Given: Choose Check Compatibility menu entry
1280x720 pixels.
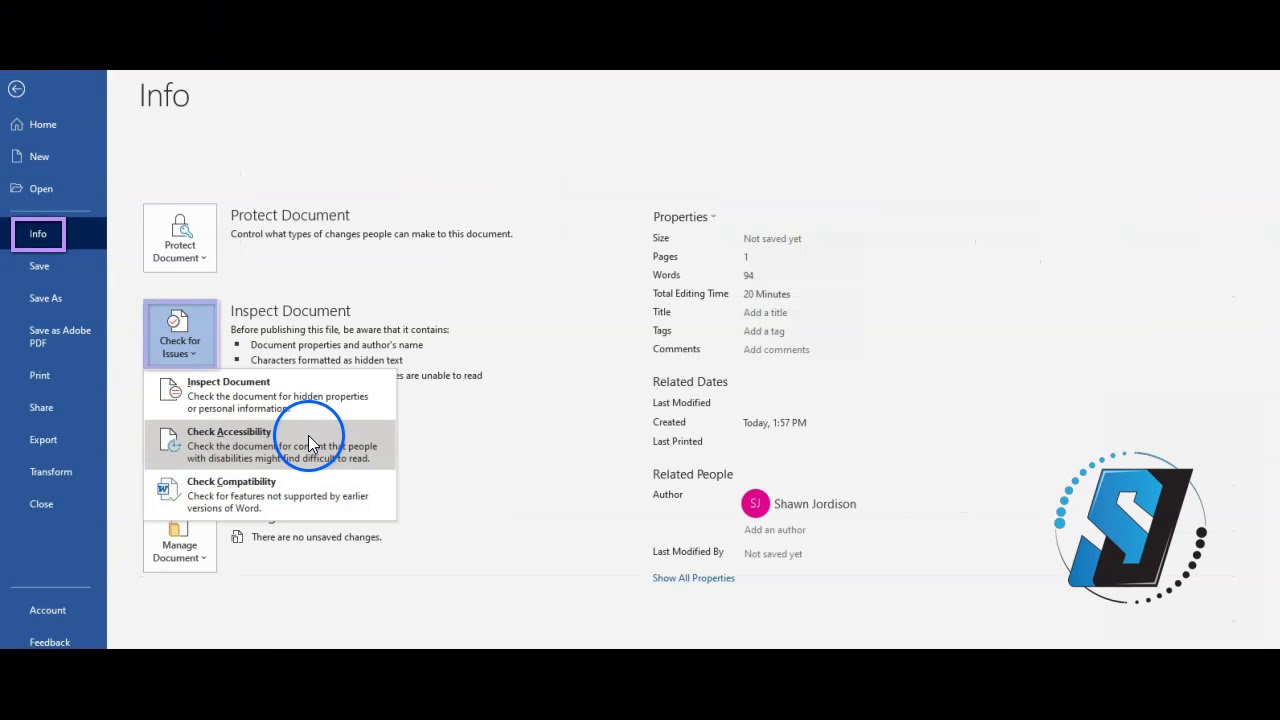Looking at the screenshot, I should 270,495.
